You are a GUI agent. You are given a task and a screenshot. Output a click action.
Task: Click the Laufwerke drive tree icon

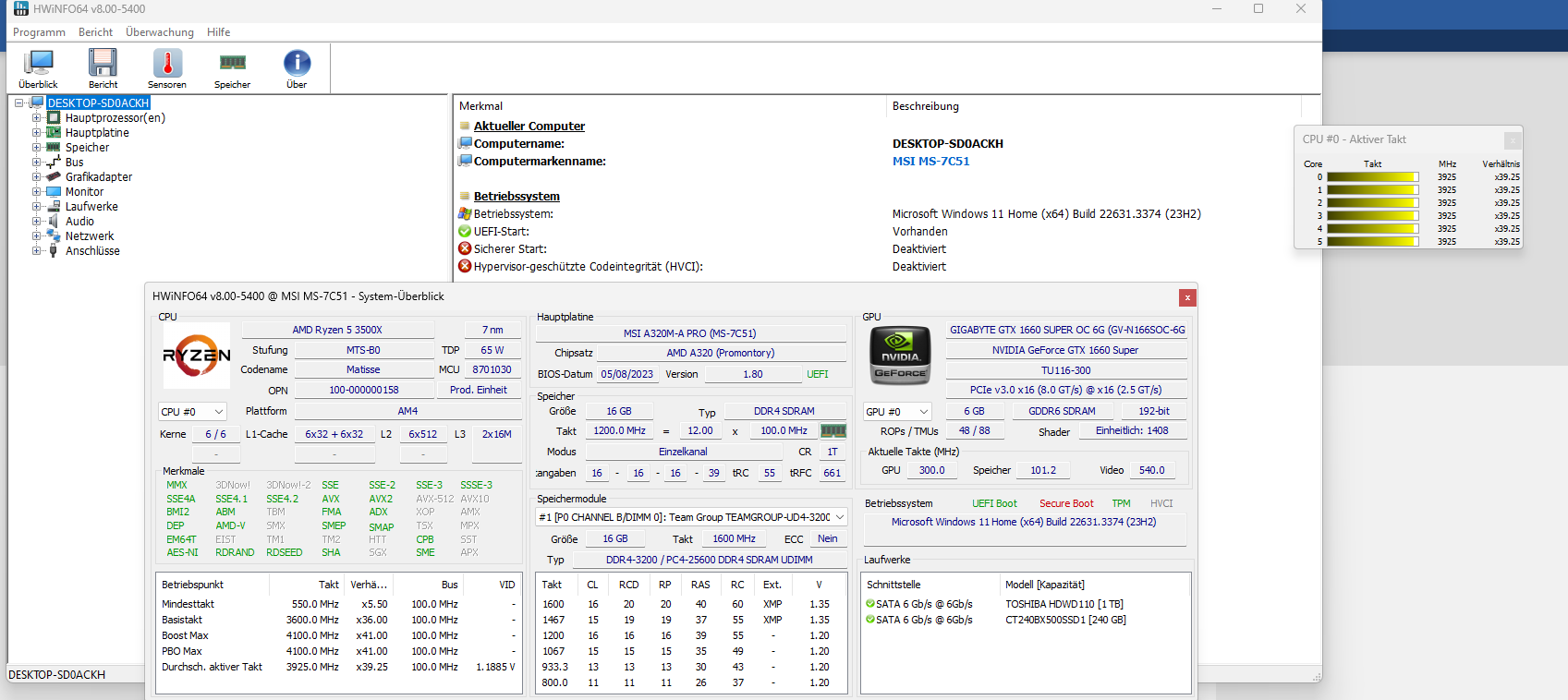point(54,207)
